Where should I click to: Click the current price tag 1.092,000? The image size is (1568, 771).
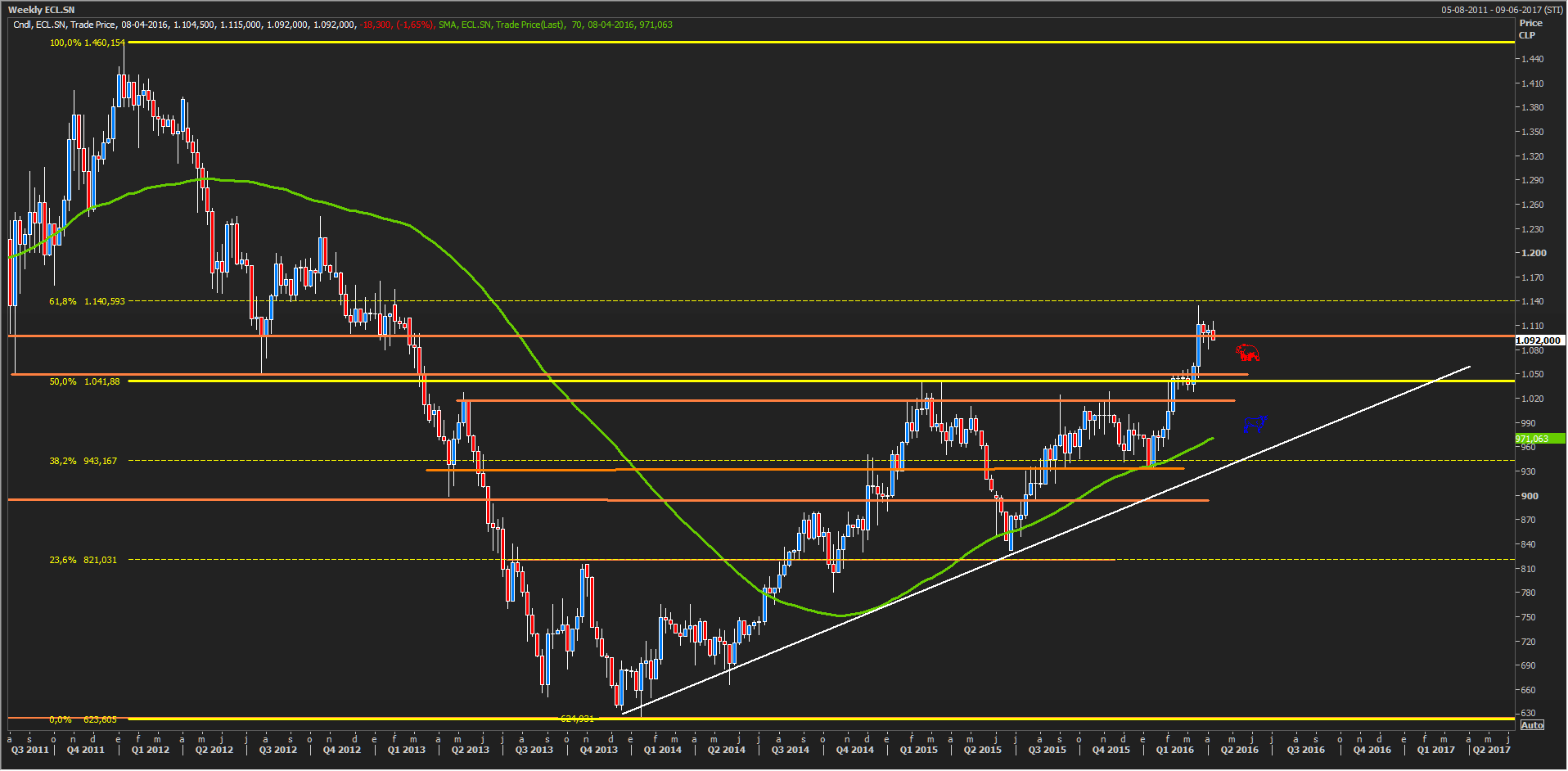click(x=1539, y=340)
